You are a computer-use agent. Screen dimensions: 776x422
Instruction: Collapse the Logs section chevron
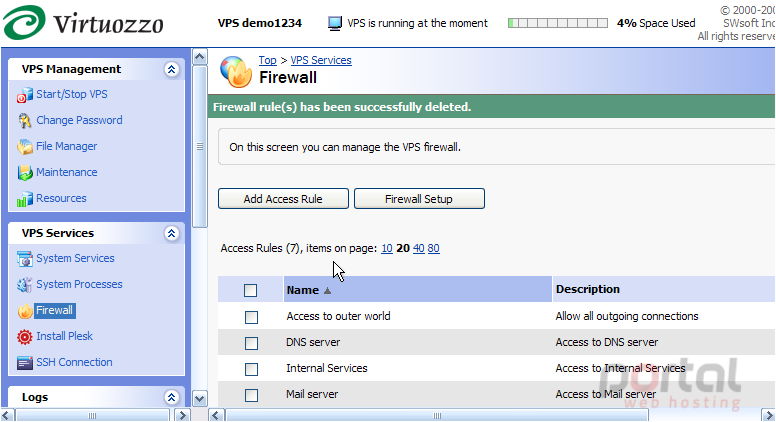[171, 397]
